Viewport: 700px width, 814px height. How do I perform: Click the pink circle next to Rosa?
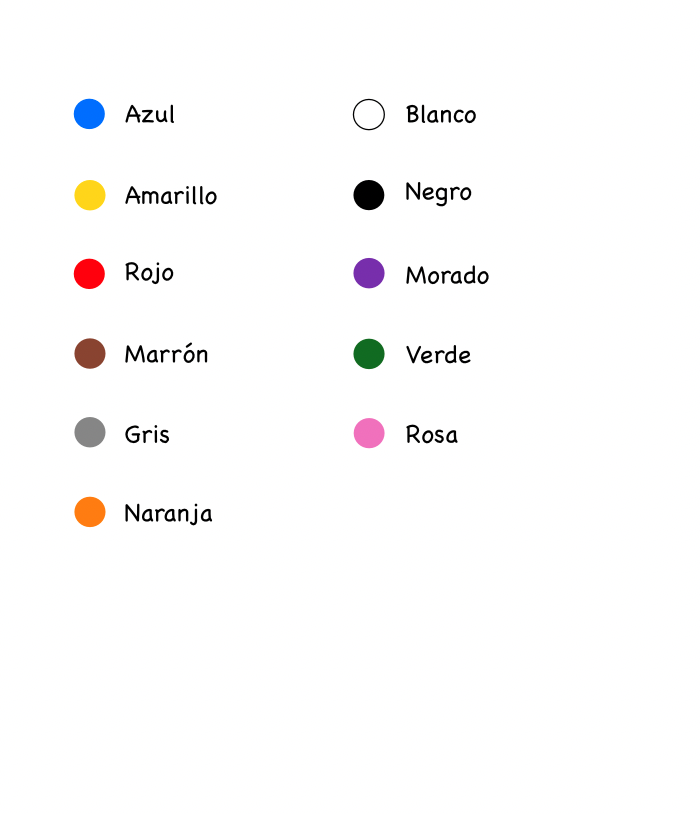(369, 433)
